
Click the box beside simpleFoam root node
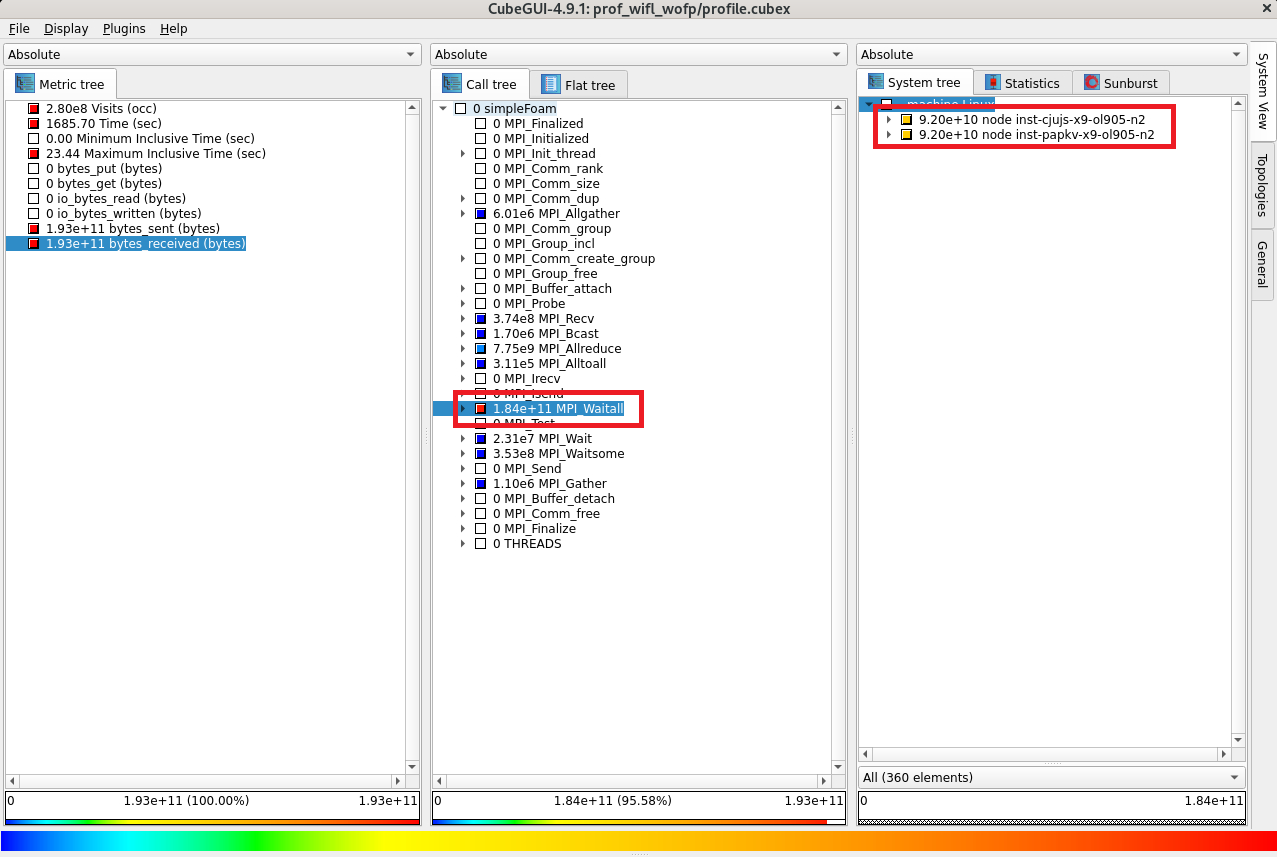click(461, 109)
